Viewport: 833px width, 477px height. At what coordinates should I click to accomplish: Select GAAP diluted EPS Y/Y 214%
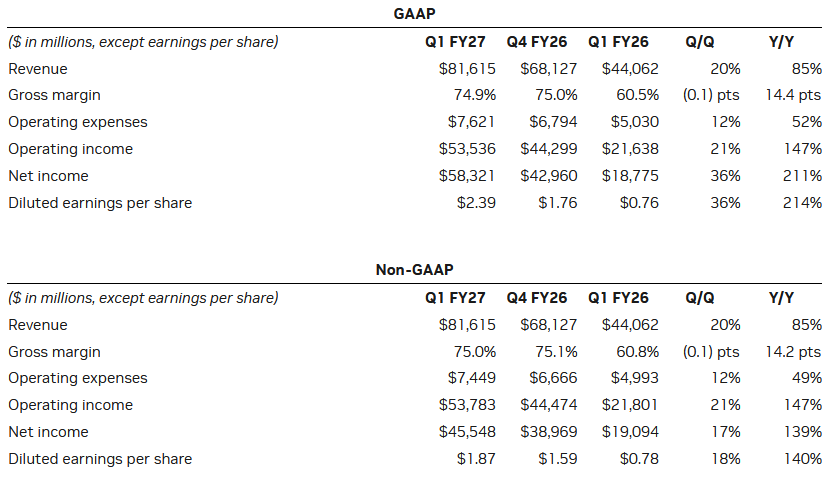[802, 203]
